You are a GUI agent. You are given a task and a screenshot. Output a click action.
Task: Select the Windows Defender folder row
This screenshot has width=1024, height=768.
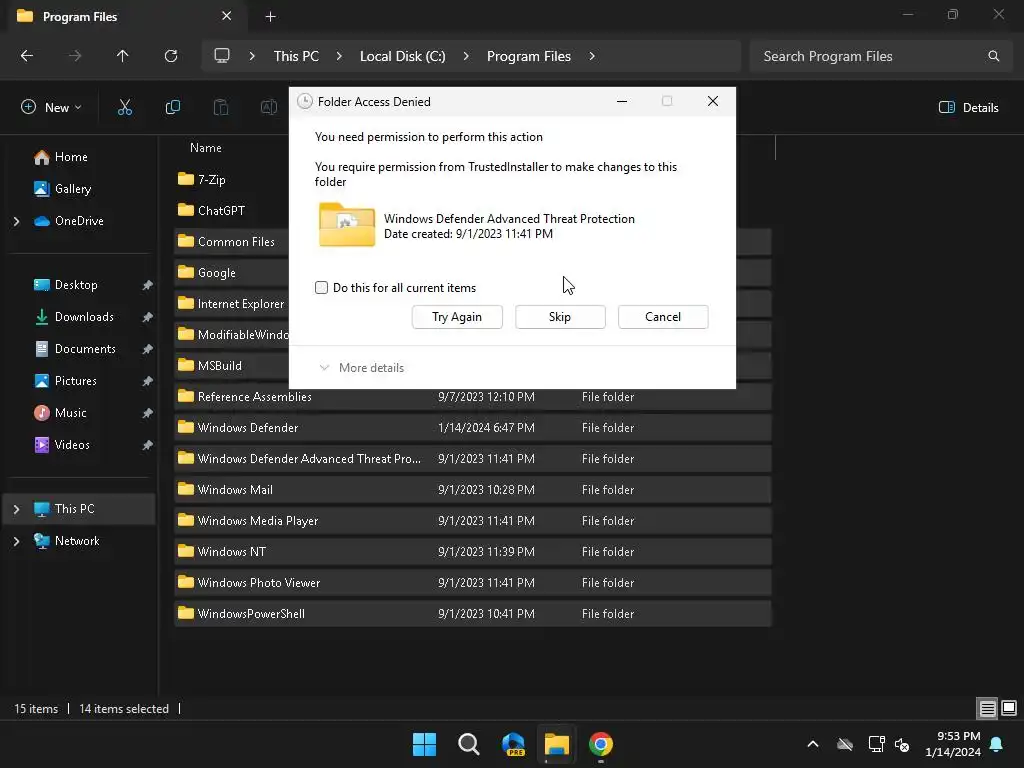[473, 428]
